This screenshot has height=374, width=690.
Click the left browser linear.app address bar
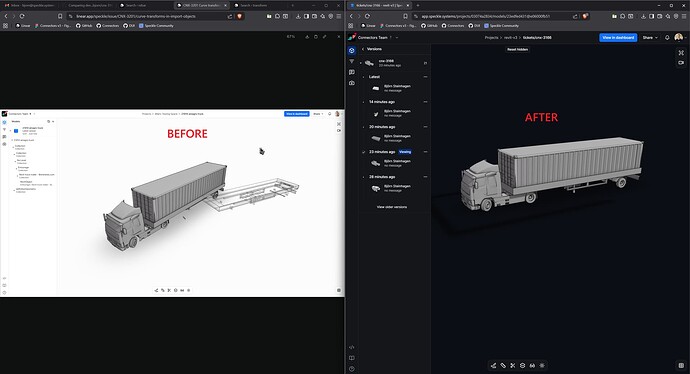click(136, 16)
